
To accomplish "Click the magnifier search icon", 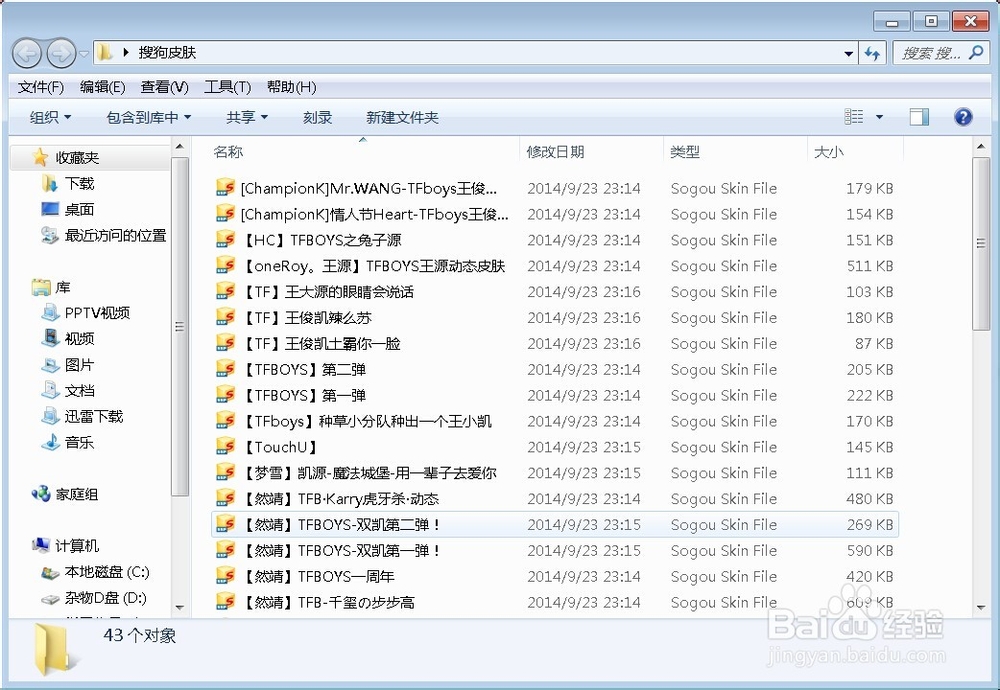I will (x=976, y=53).
